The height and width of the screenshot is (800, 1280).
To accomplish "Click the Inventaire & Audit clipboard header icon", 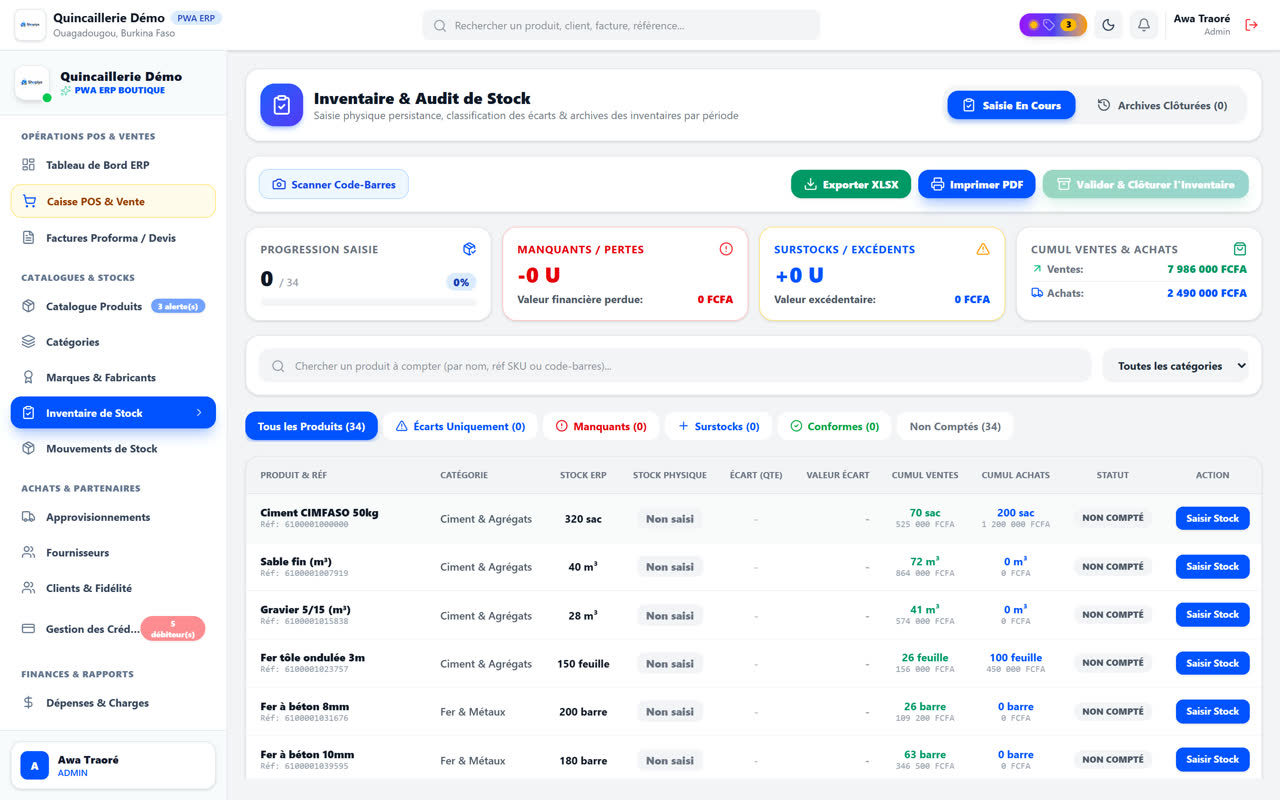I will click(282, 105).
